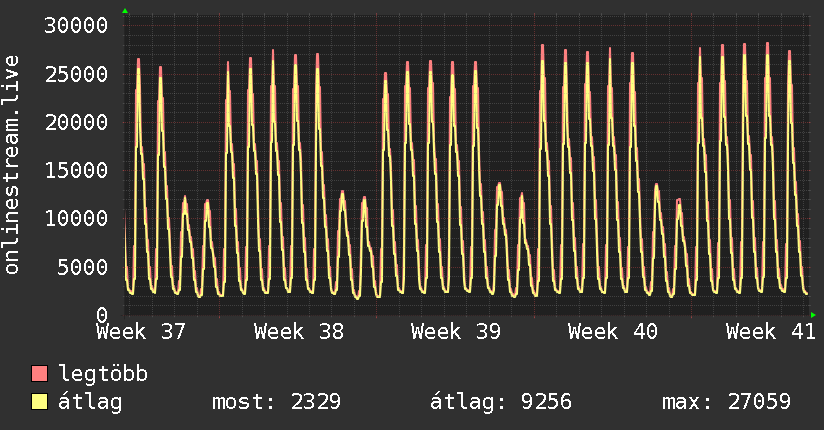Click the Week 41 axis label
The width and height of the screenshot is (824, 430).
(x=771, y=332)
